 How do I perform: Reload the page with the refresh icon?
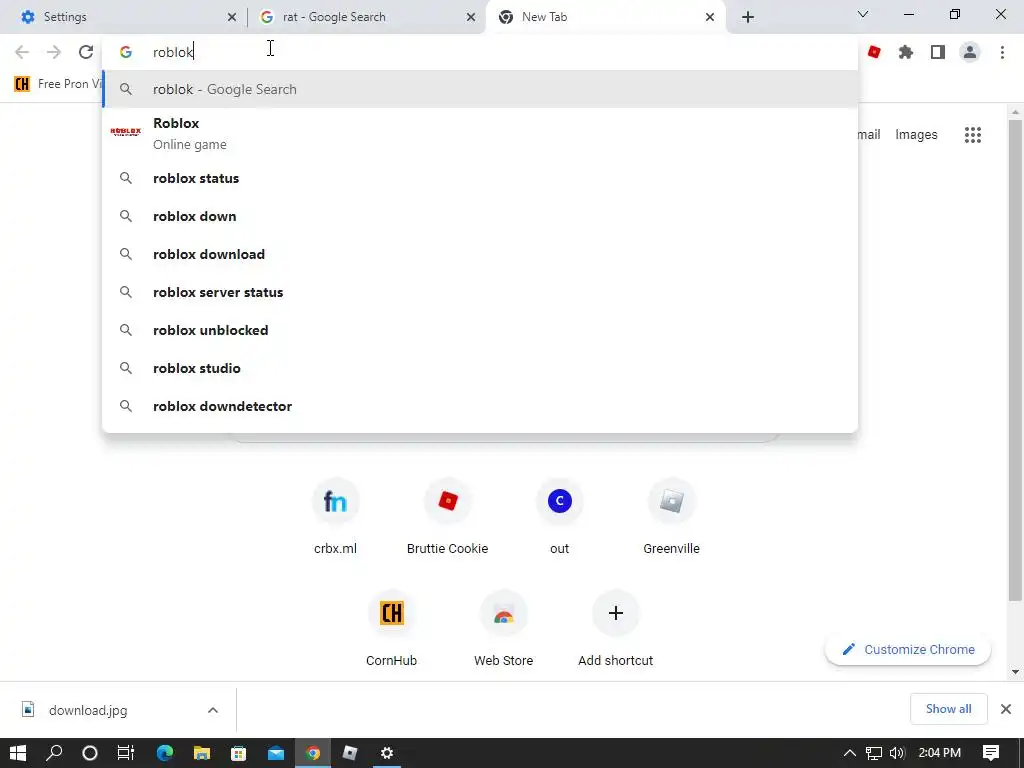(x=86, y=52)
